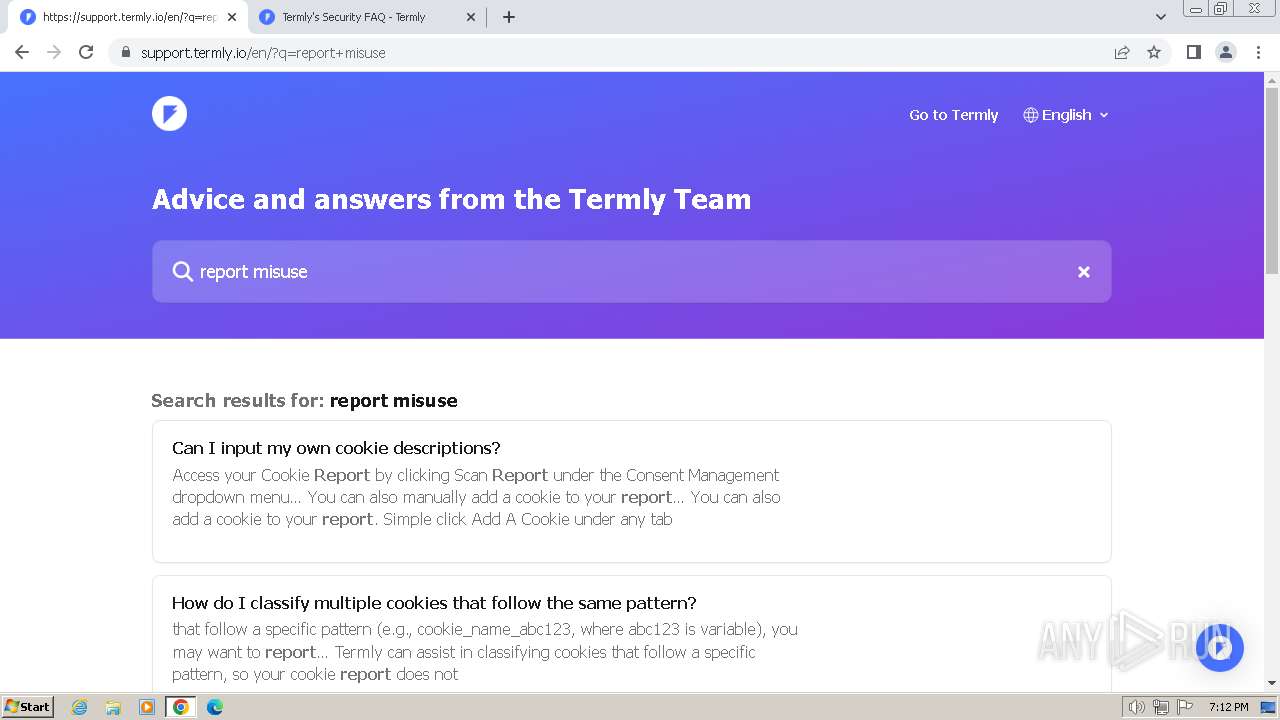1280x720 pixels.
Task: Expand the English language dropdown
Action: [x=1066, y=115]
